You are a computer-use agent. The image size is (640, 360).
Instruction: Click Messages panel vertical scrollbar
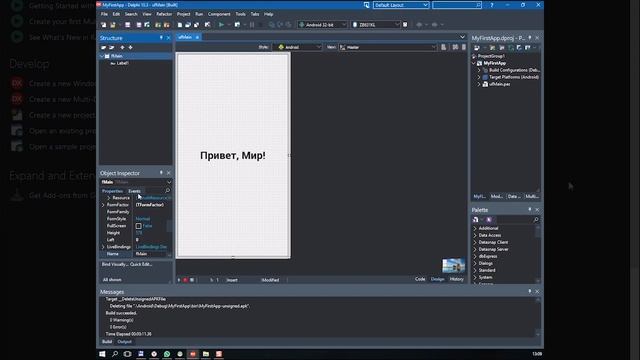pyautogui.click(x=538, y=317)
